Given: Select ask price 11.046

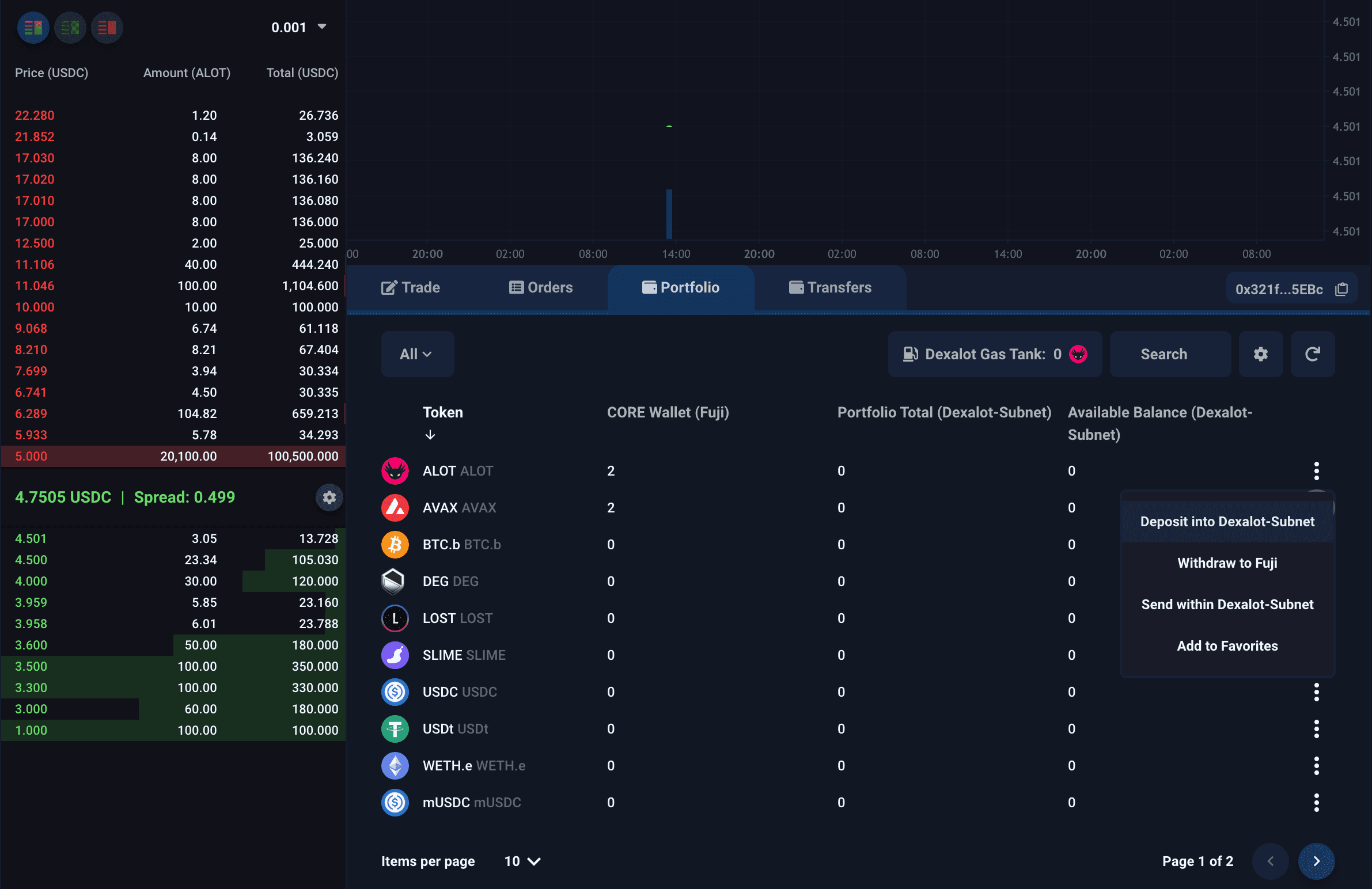Looking at the screenshot, I should [35, 286].
